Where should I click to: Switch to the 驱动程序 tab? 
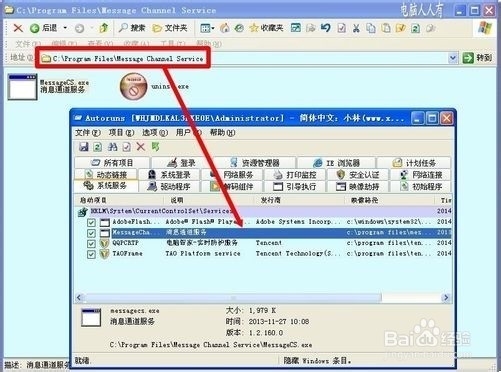169,186
